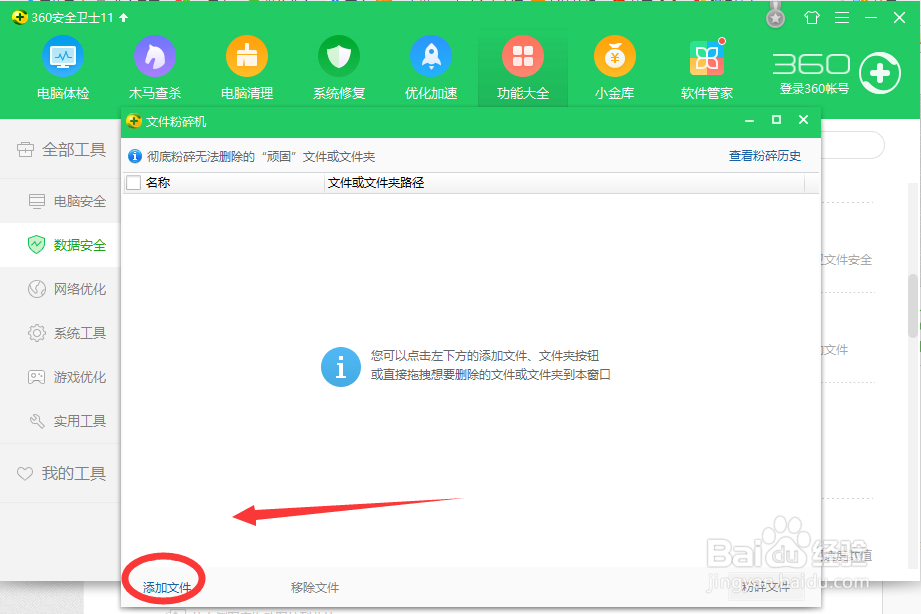Viewport: 921px width, 614px height.
Task: Click the 360 account plus icon
Action: click(880, 72)
